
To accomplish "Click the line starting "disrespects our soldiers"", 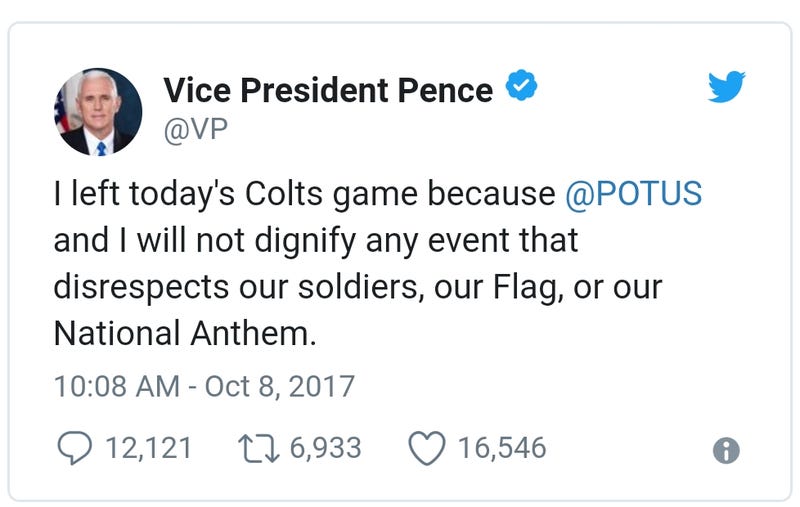I will 358,287.
